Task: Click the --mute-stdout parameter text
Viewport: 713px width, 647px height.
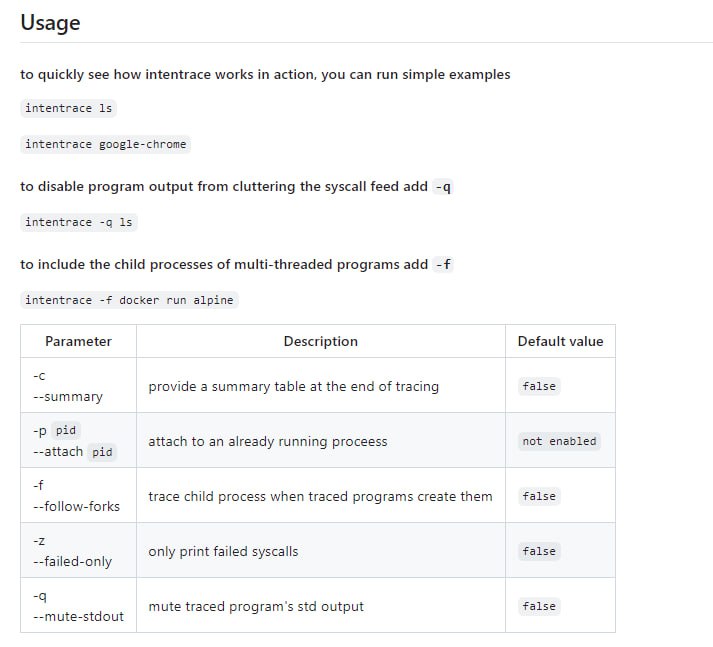Action: coord(78,616)
